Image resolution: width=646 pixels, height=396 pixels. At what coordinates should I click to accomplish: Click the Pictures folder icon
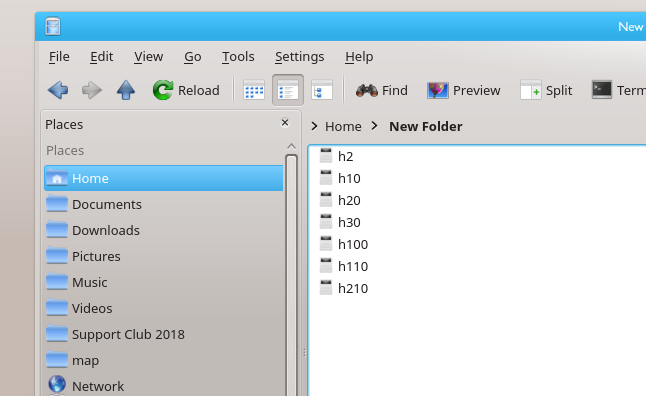(57, 255)
